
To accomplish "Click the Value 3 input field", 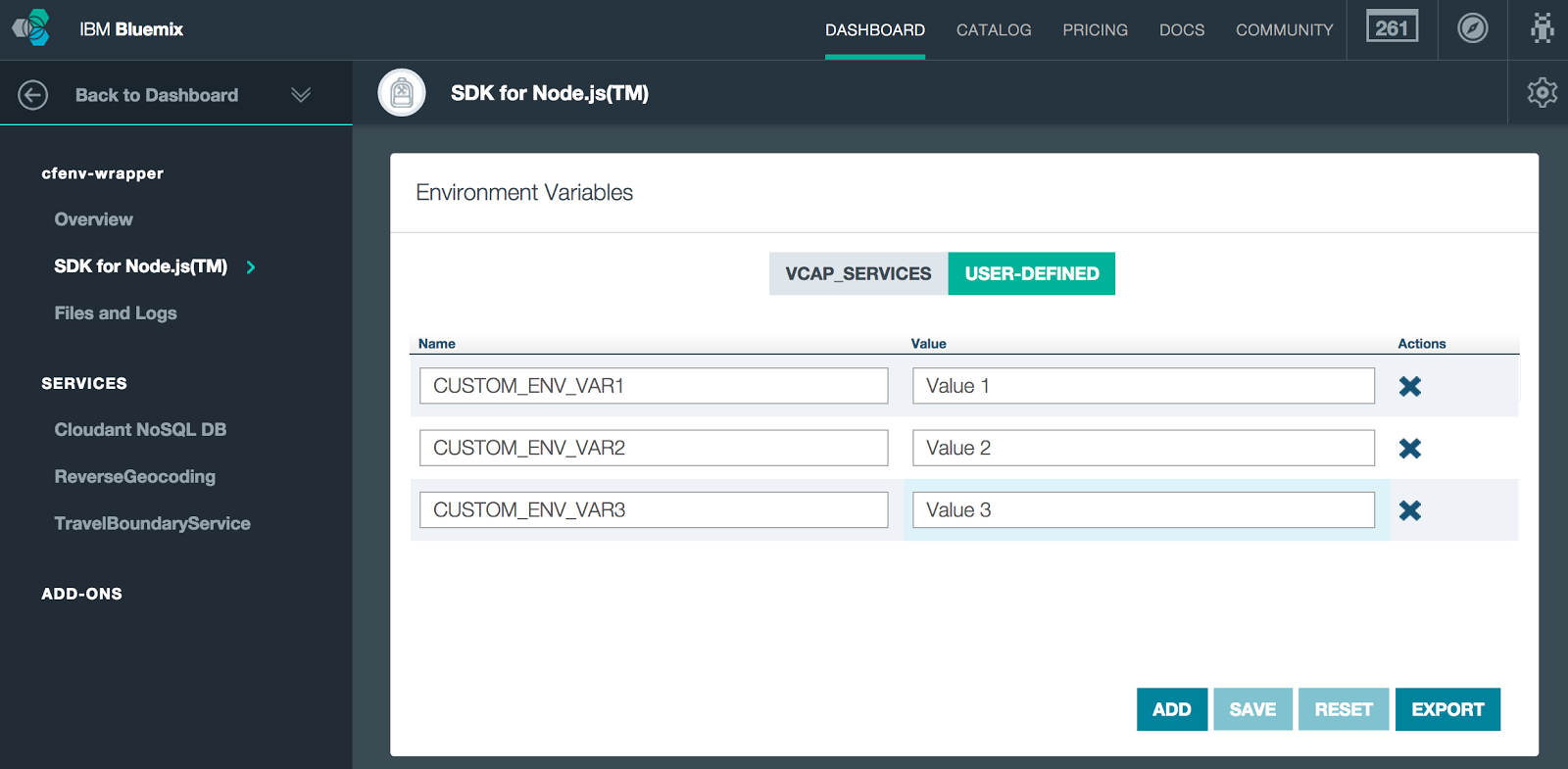I will click(x=1144, y=510).
